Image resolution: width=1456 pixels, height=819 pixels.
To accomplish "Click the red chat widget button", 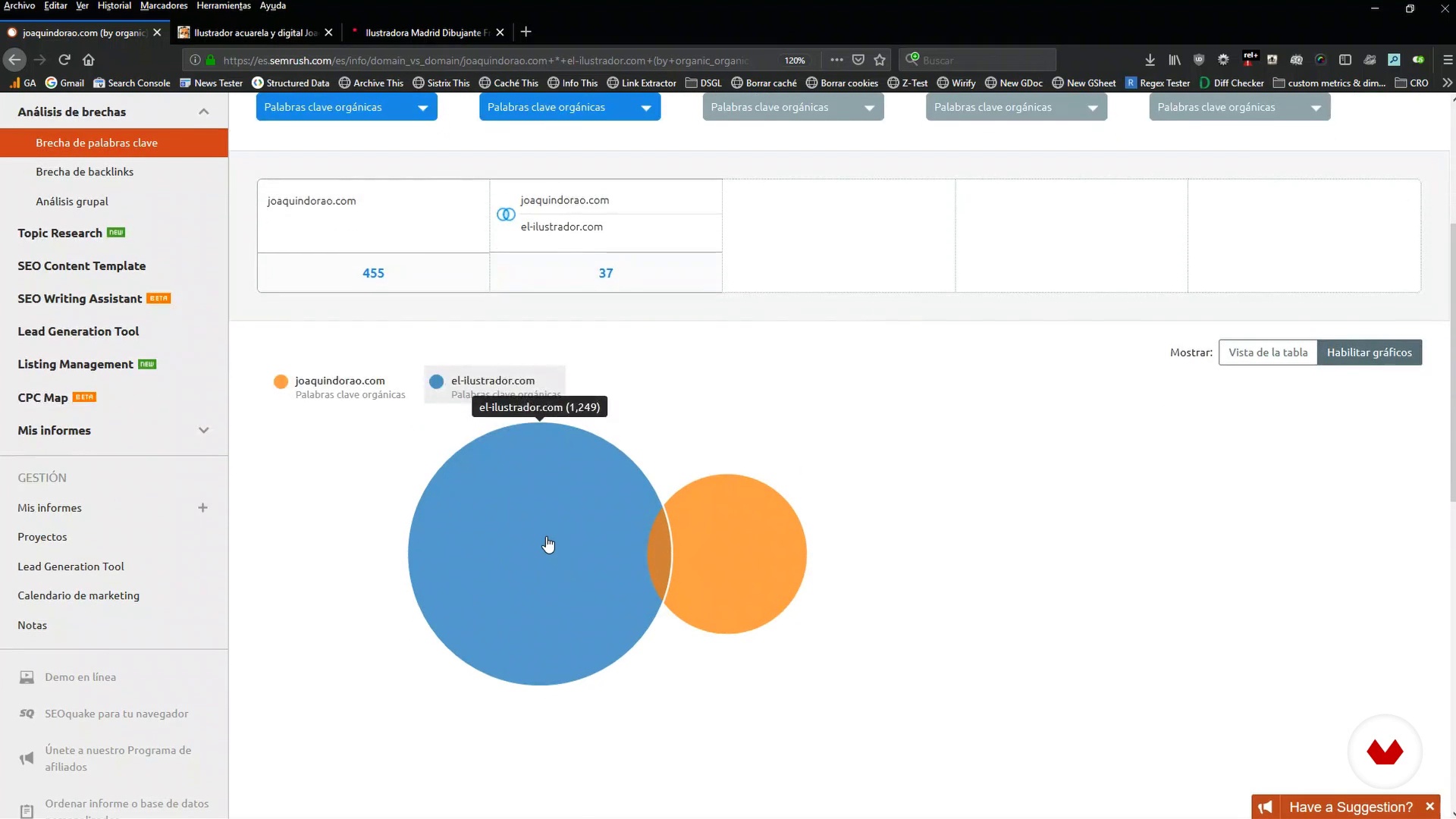I will click(x=1385, y=752).
